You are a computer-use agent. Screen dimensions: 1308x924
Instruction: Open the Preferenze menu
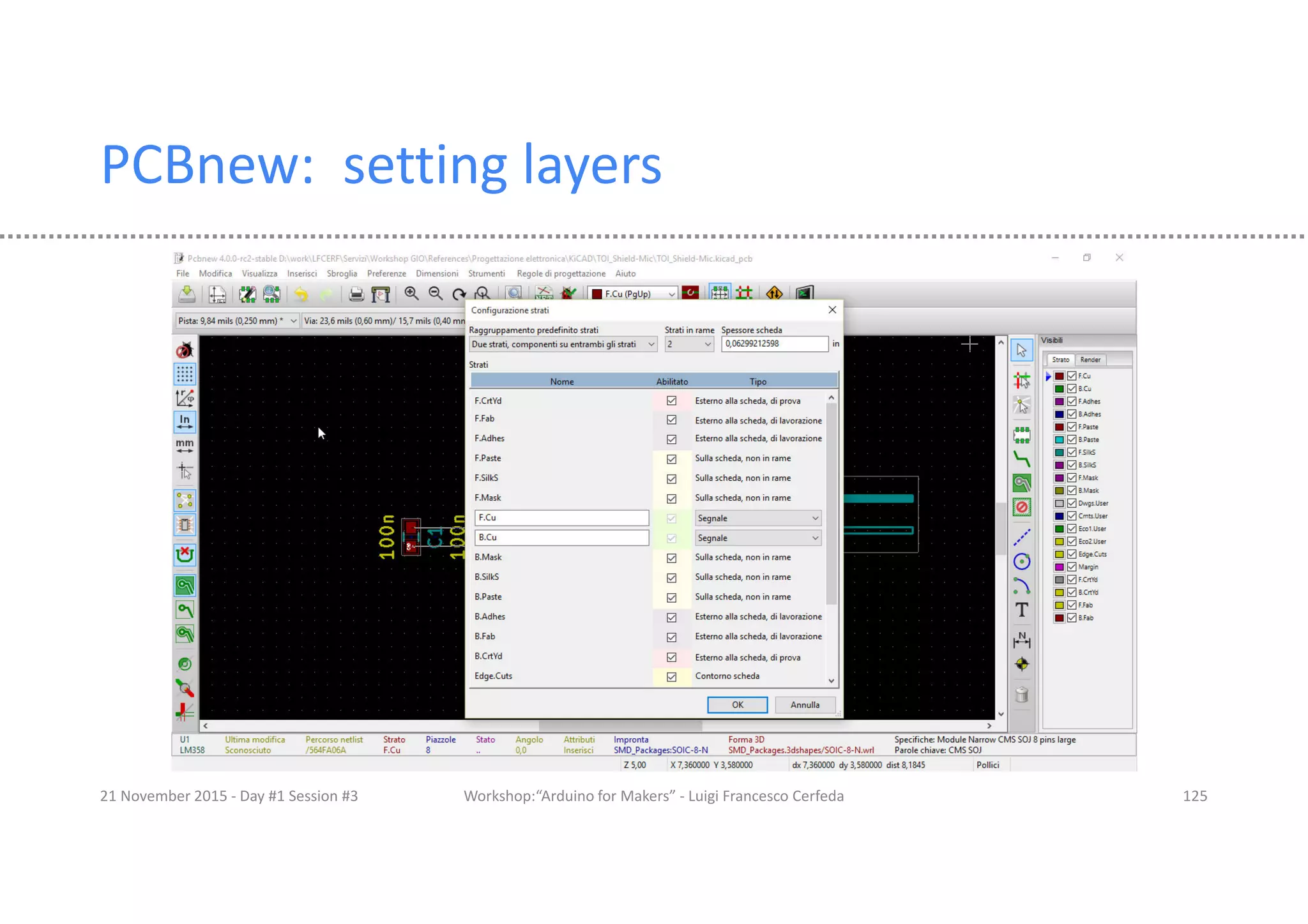pos(386,273)
